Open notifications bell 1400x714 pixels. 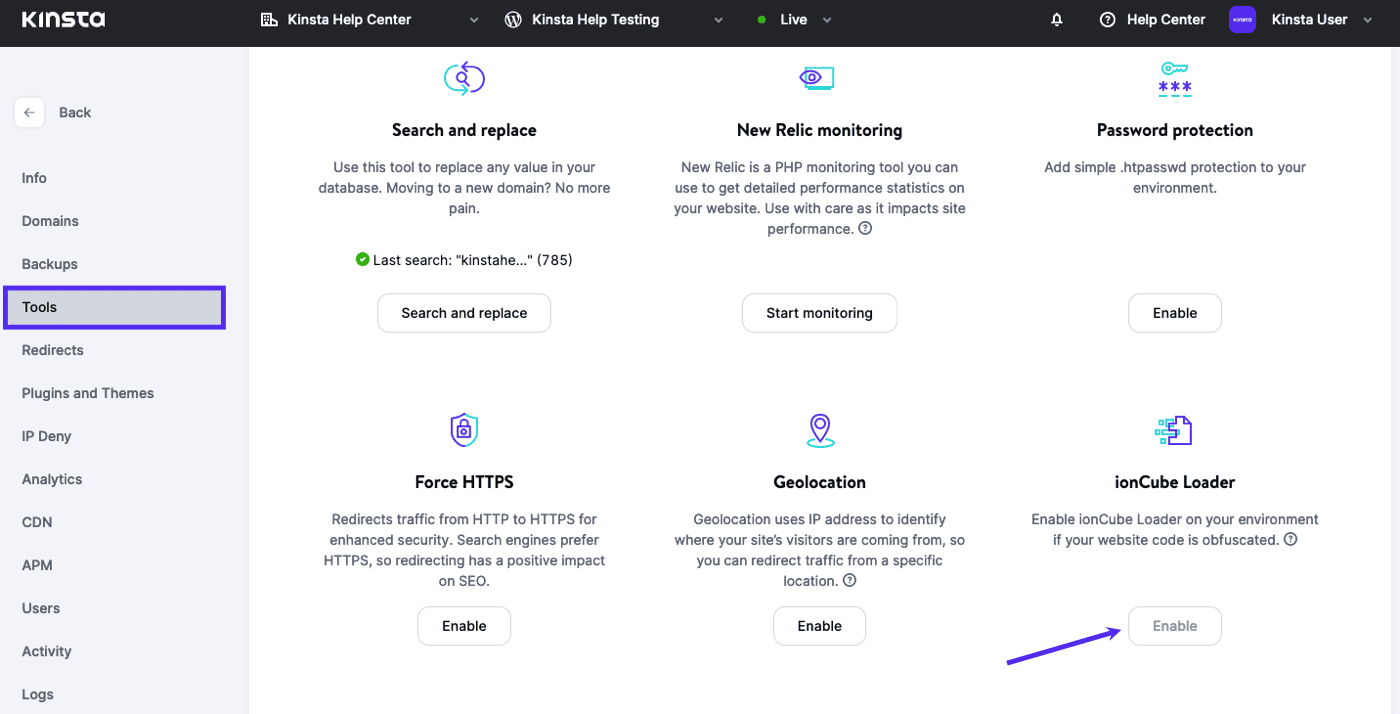click(x=1057, y=20)
